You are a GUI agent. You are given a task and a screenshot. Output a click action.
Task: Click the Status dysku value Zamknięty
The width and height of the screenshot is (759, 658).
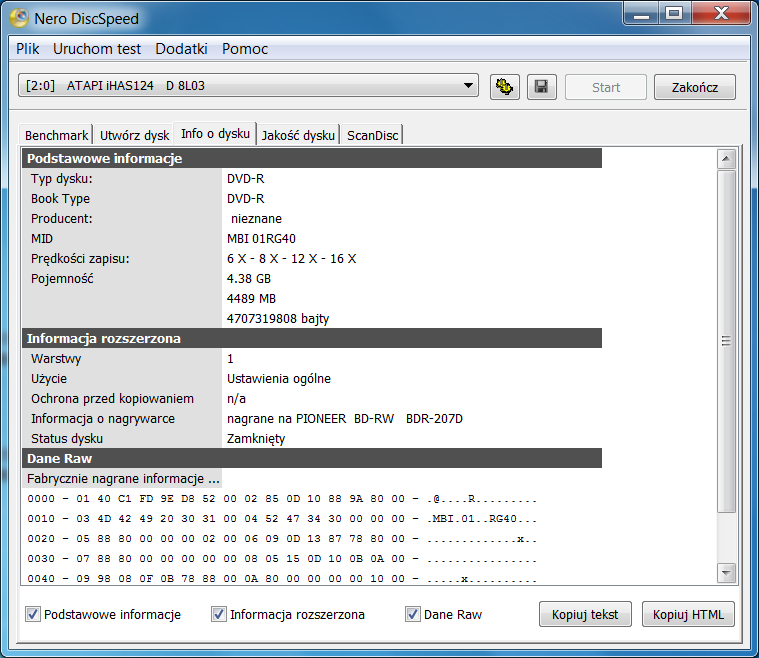coord(256,439)
